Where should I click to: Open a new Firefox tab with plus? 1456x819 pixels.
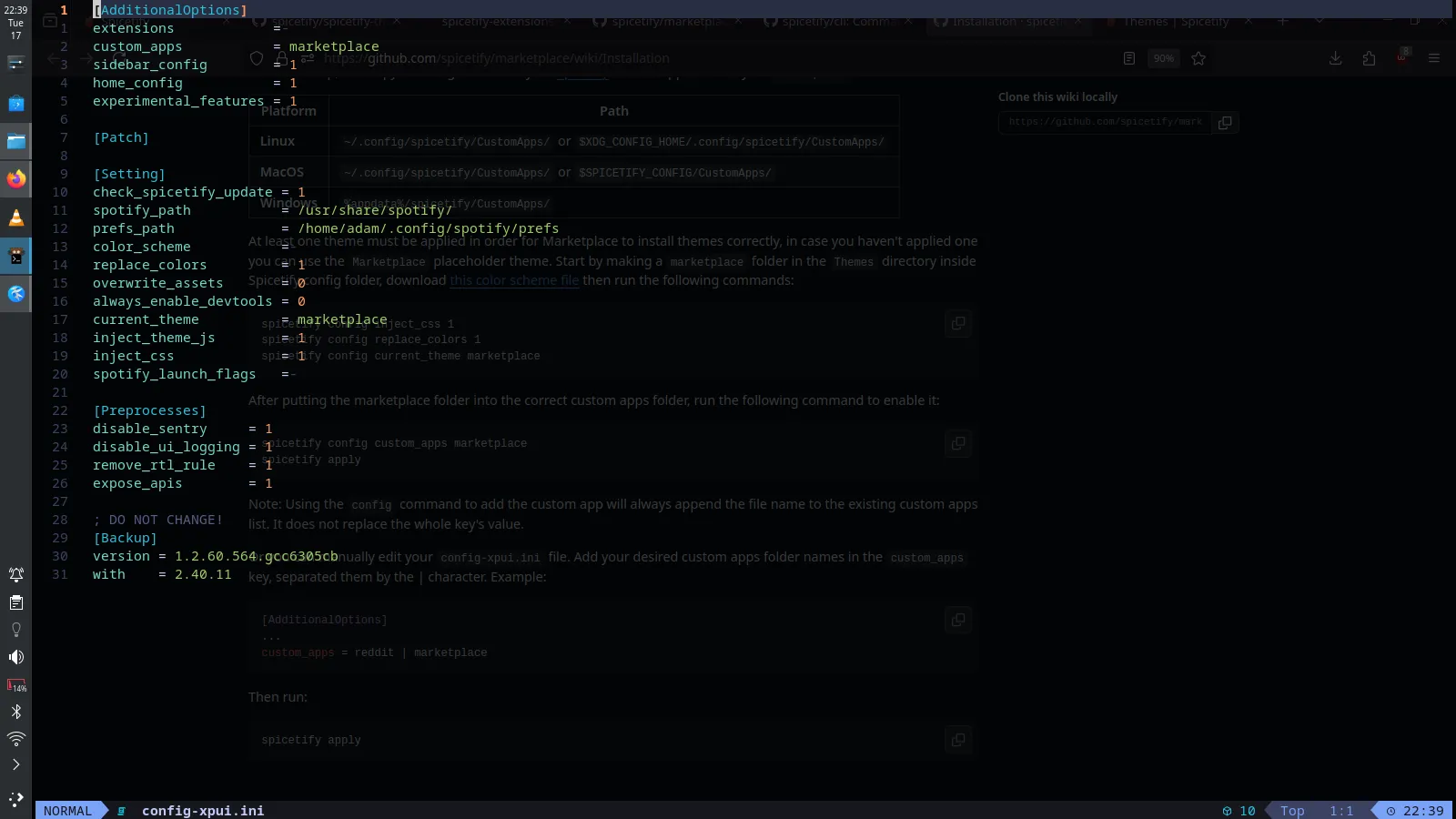point(1282,21)
